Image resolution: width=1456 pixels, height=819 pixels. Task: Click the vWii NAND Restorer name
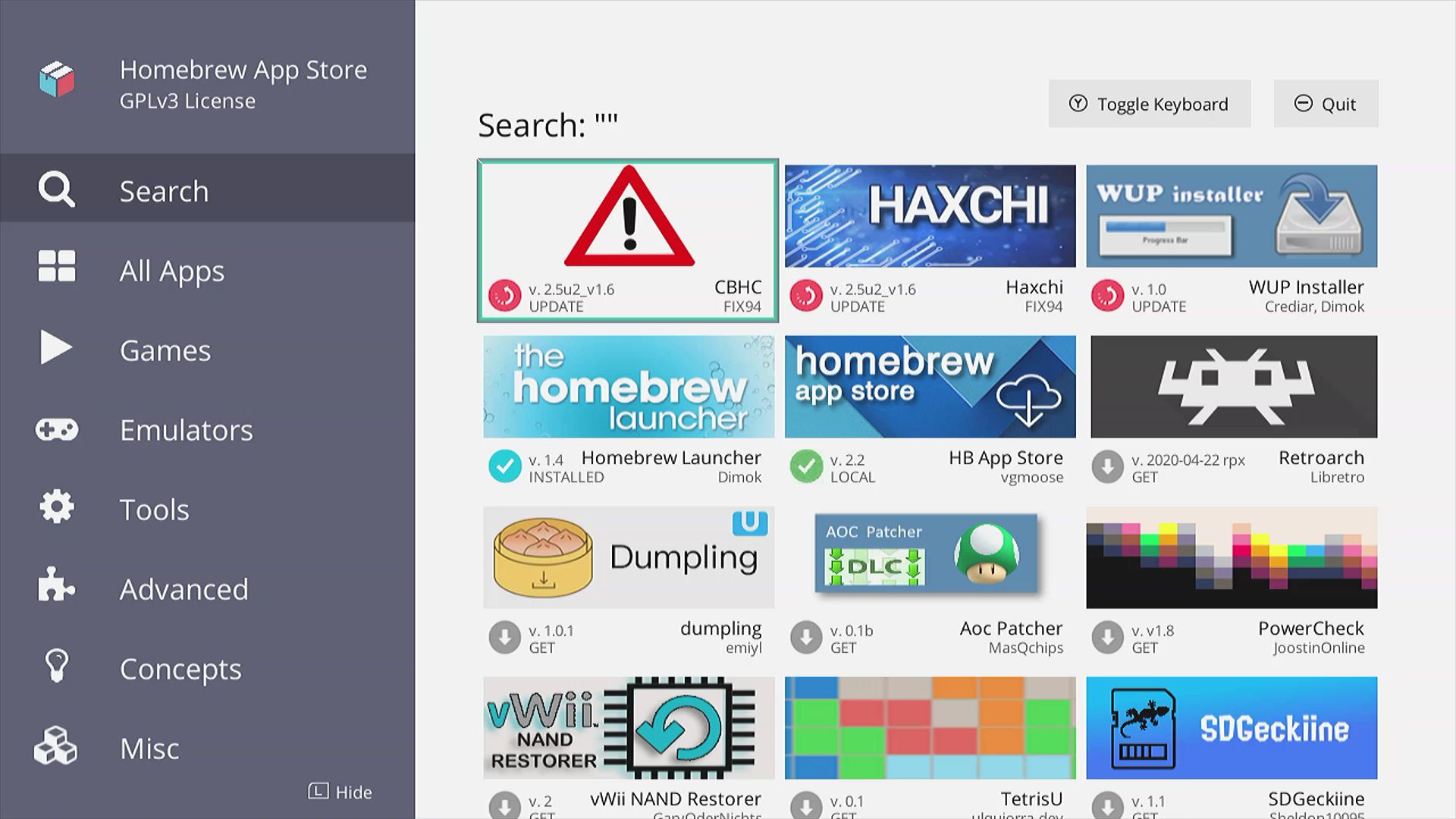pyautogui.click(x=675, y=799)
